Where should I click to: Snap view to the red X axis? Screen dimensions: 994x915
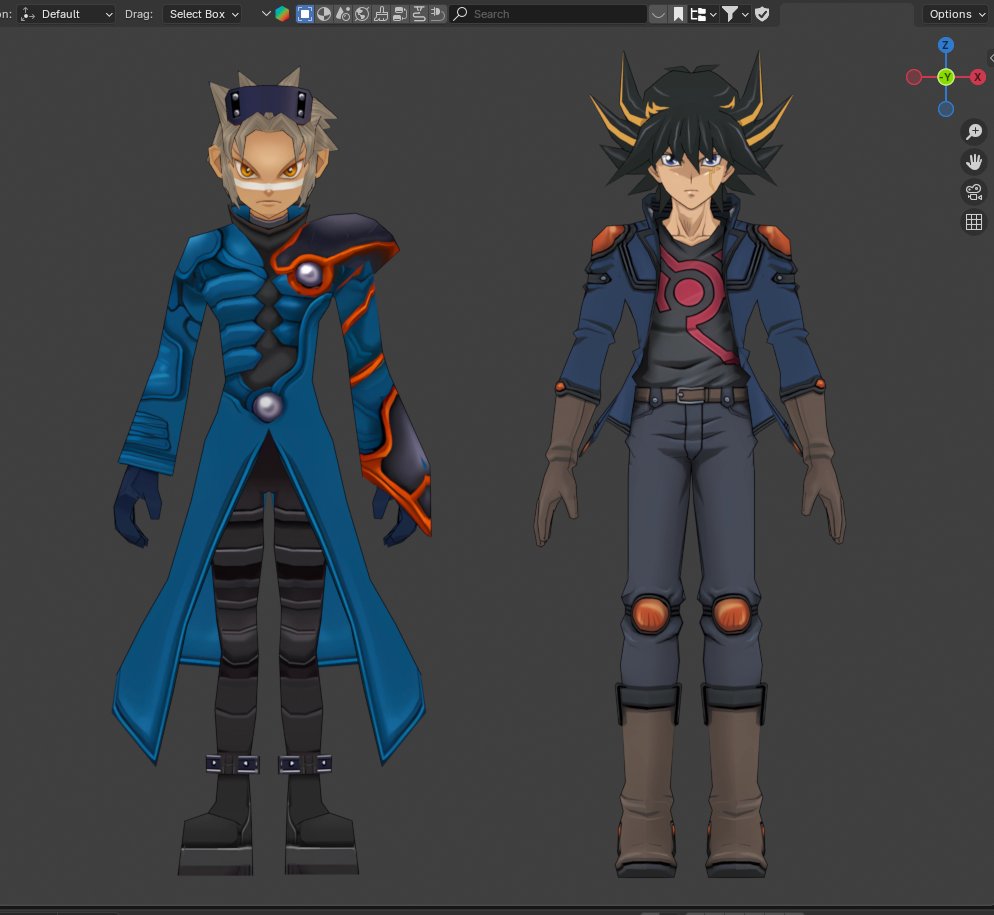click(978, 77)
